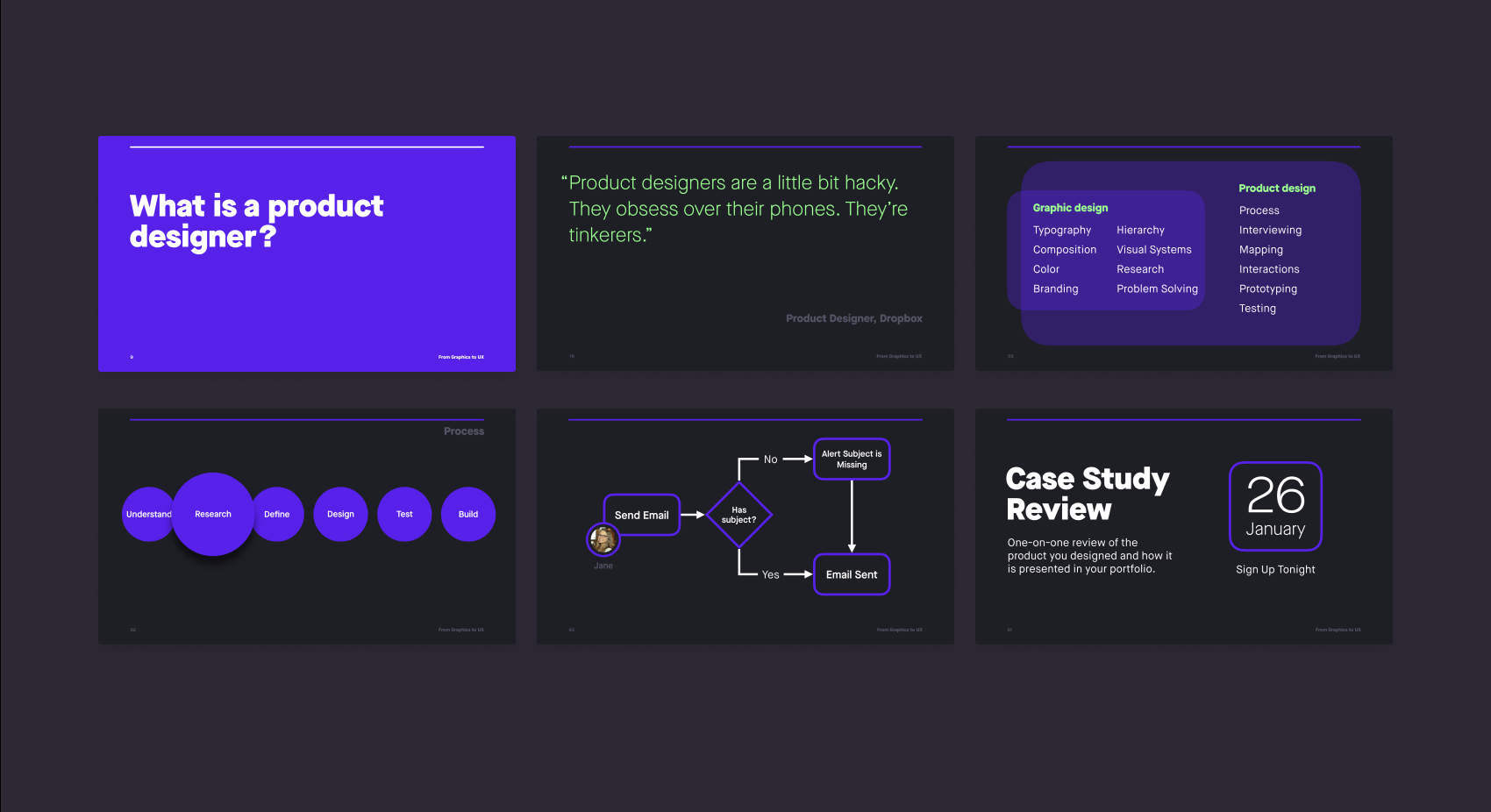This screenshot has width=1491, height=812.
Task: Click the 'Email Sent' button in the flowchart
Action: click(851, 574)
